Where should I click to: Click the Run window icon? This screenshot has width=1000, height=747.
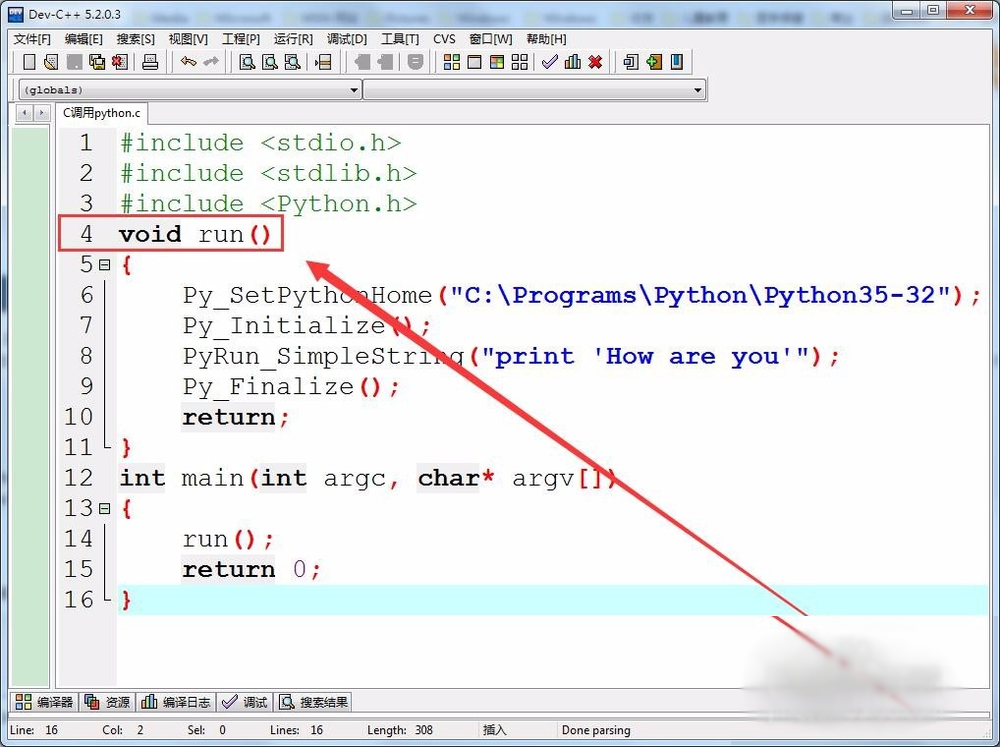[474, 62]
